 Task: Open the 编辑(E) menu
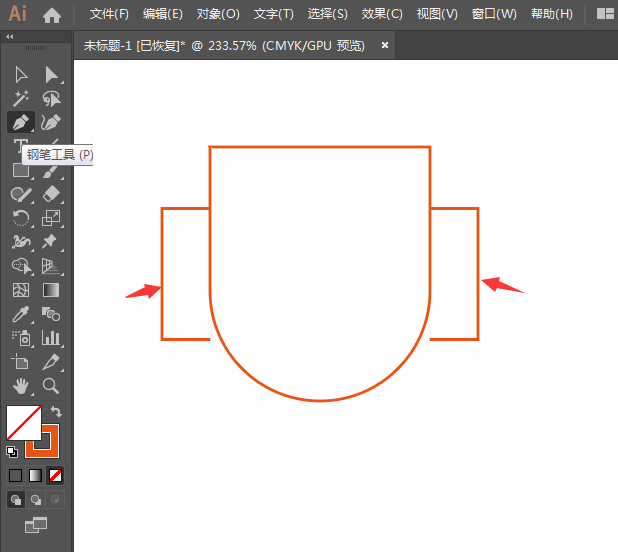pos(162,14)
